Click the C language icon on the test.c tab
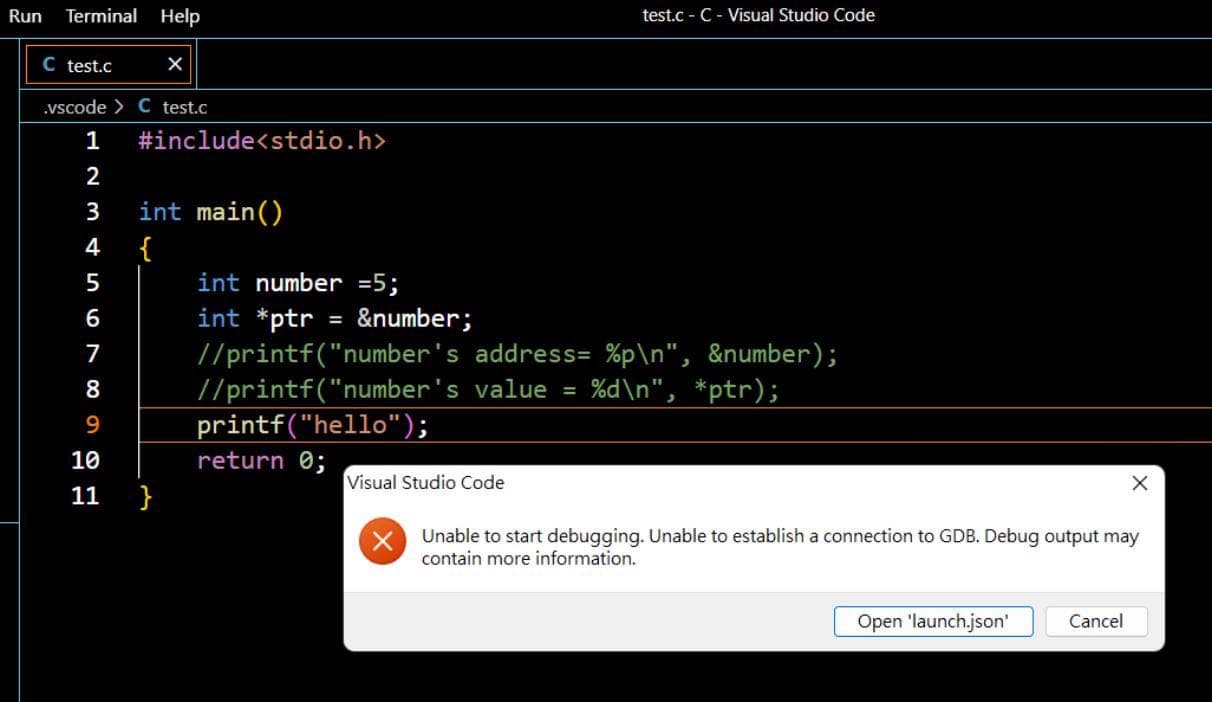The image size is (1212, 702). click(x=48, y=64)
